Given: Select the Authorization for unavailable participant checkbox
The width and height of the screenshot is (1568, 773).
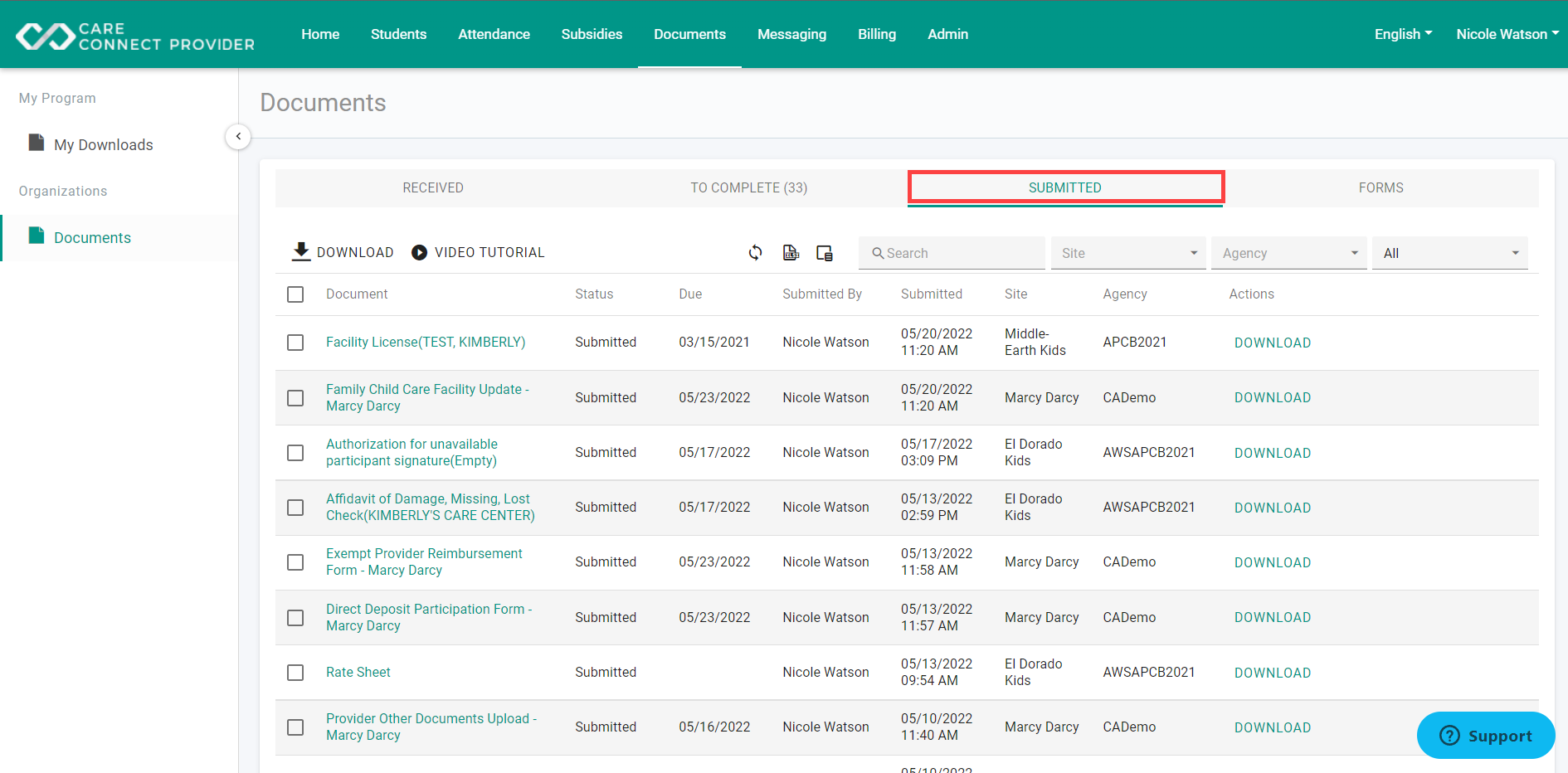Looking at the screenshot, I should pos(295,453).
